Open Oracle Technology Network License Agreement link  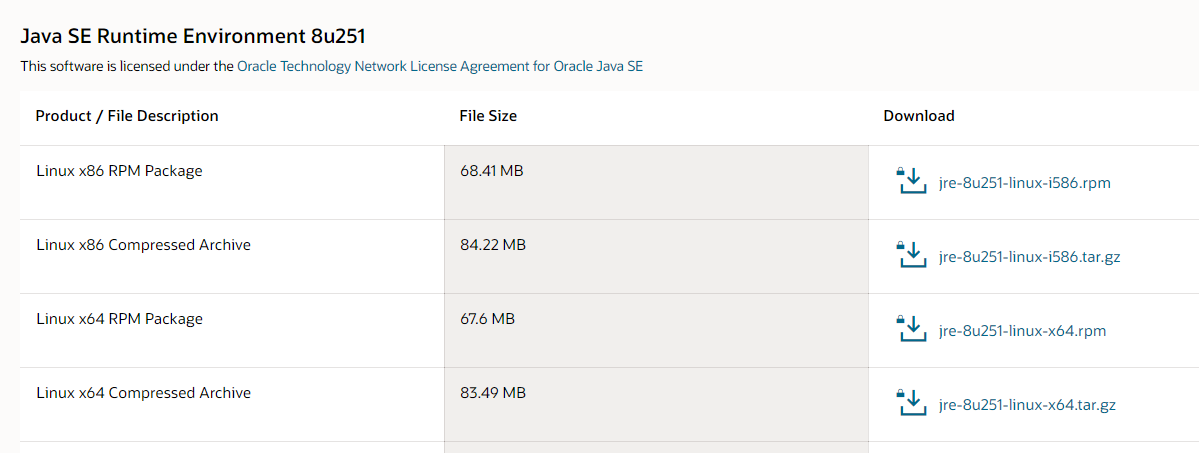click(x=440, y=67)
